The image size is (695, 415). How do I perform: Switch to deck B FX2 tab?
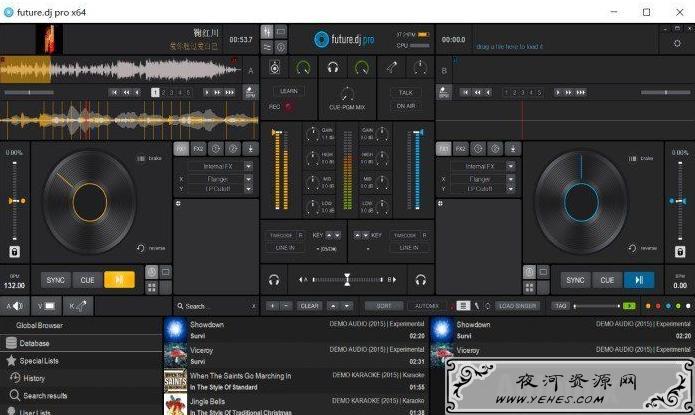point(461,149)
